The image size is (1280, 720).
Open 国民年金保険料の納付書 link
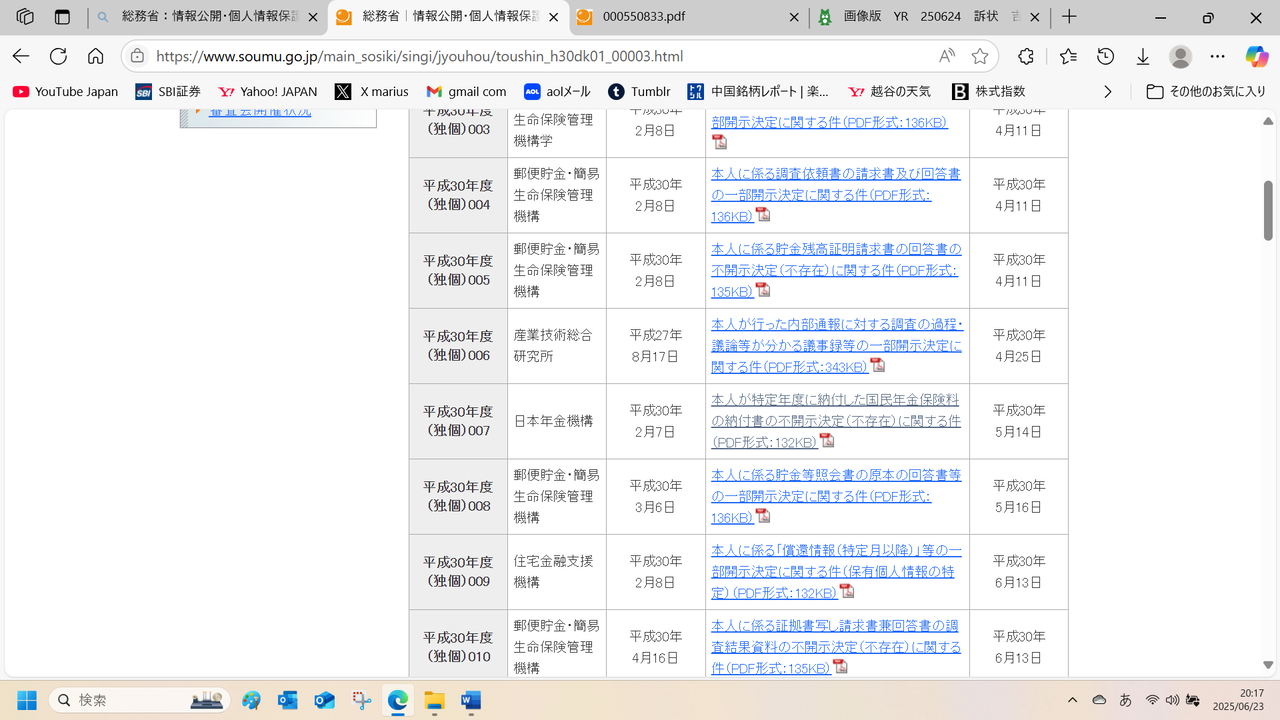click(x=836, y=421)
